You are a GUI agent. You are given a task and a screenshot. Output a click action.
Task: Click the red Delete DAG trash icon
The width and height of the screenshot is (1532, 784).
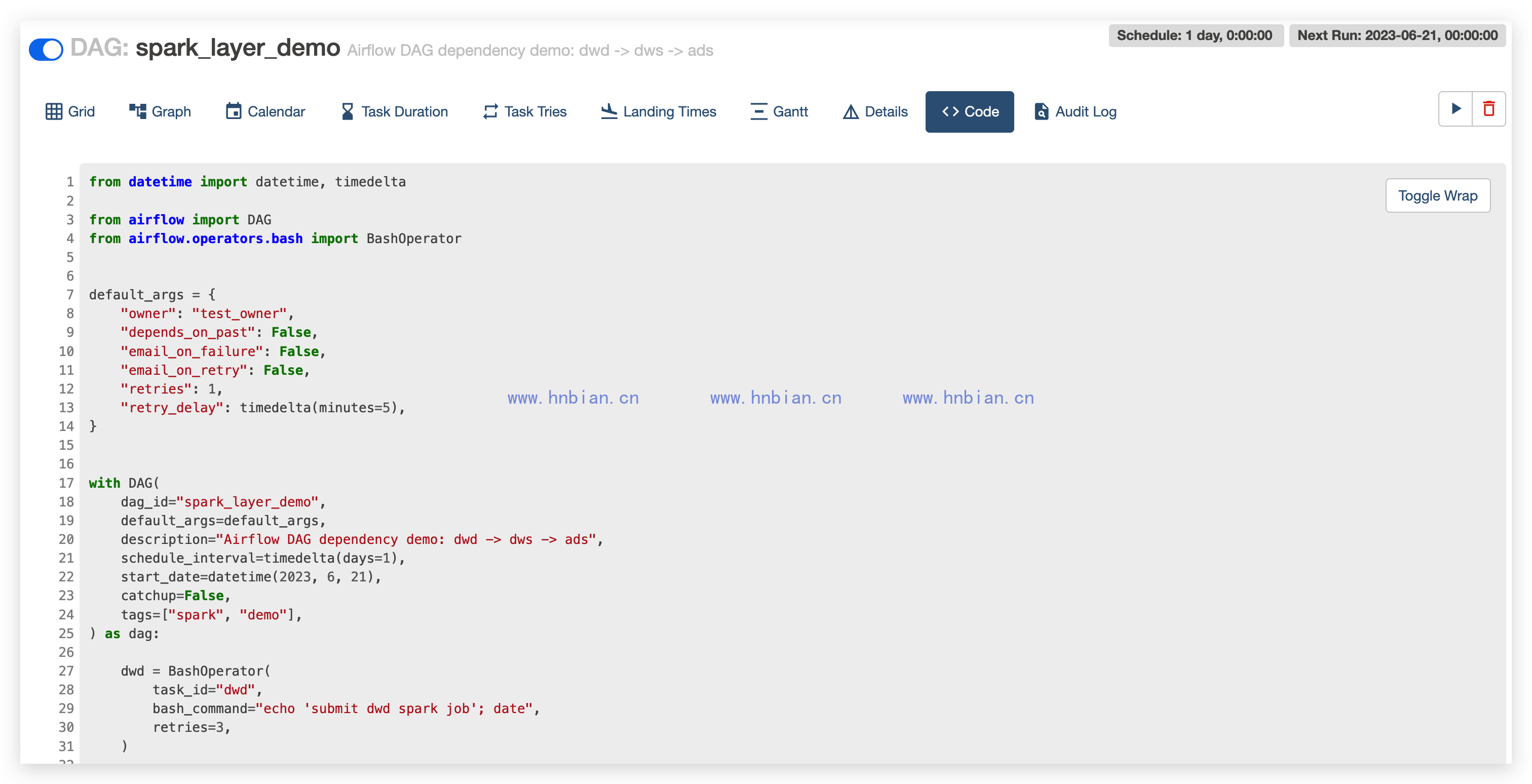click(x=1488, y=109)
